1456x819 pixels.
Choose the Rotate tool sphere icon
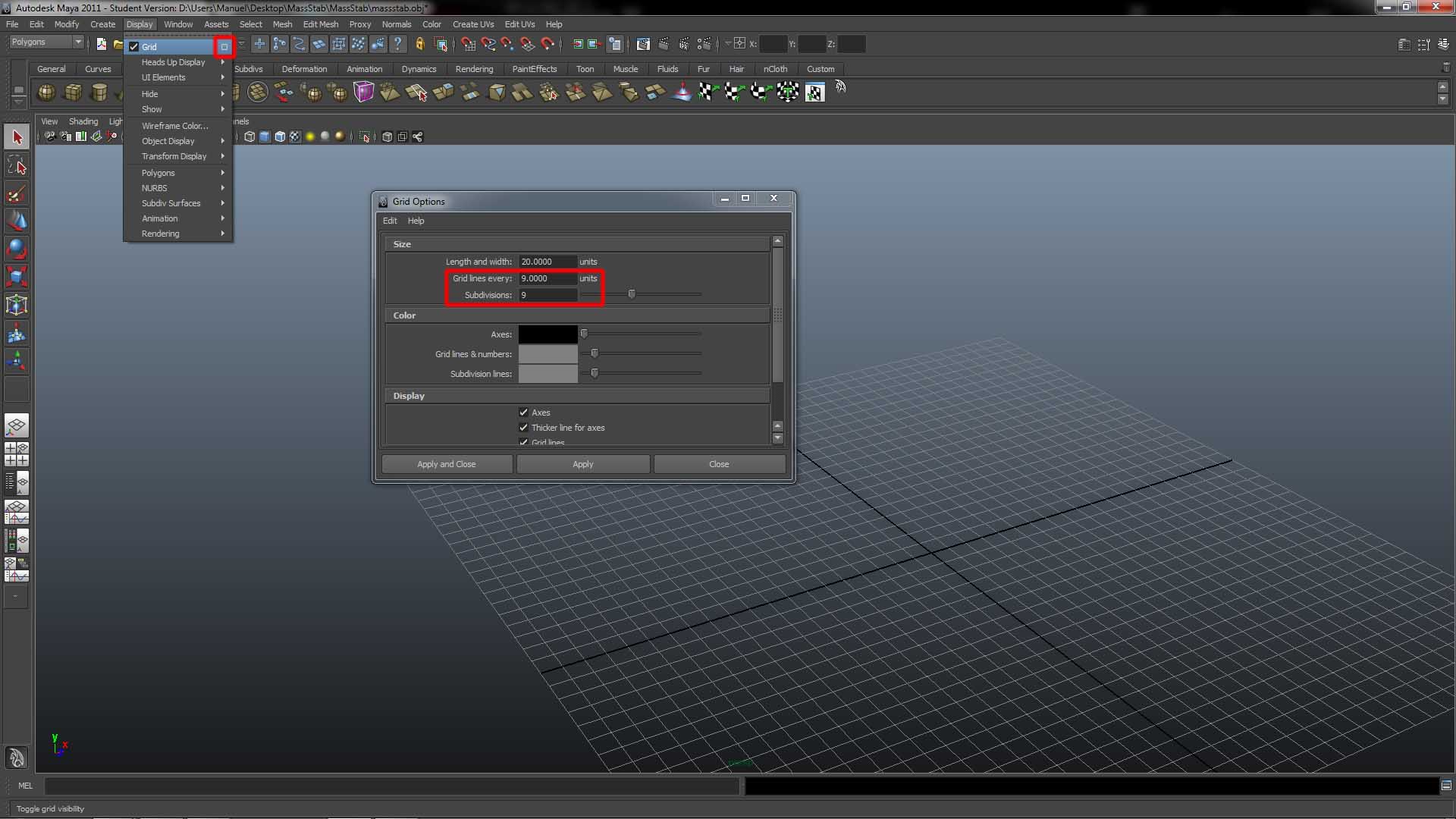point(17,249)
